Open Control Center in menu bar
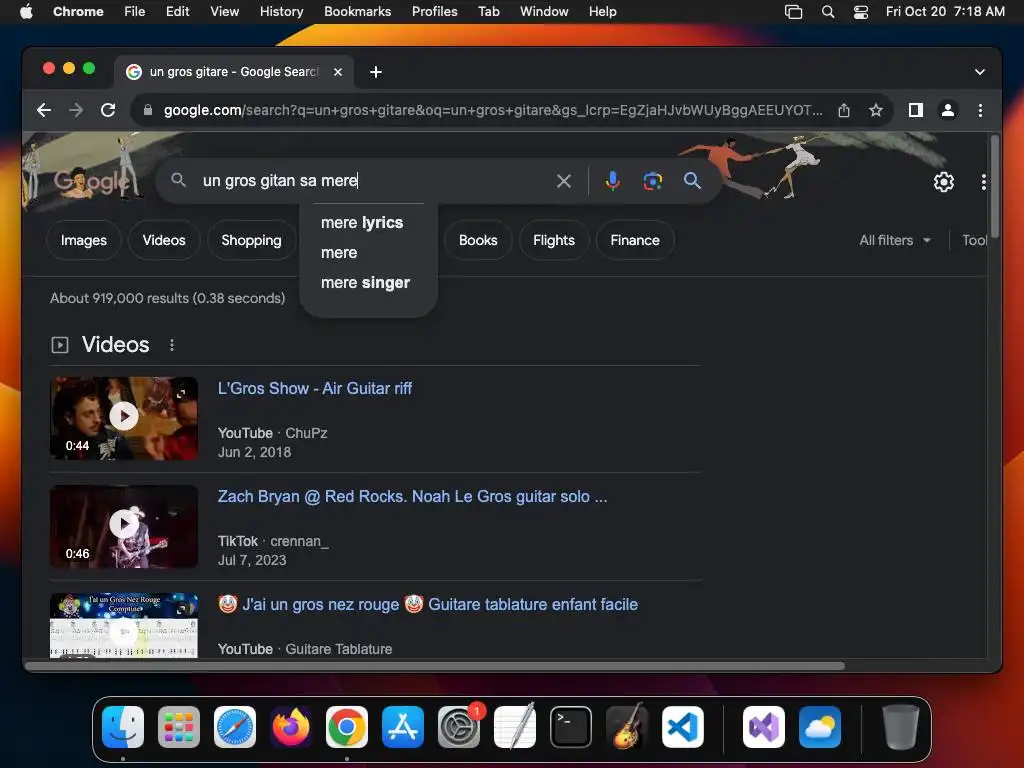 click(861, 12)
